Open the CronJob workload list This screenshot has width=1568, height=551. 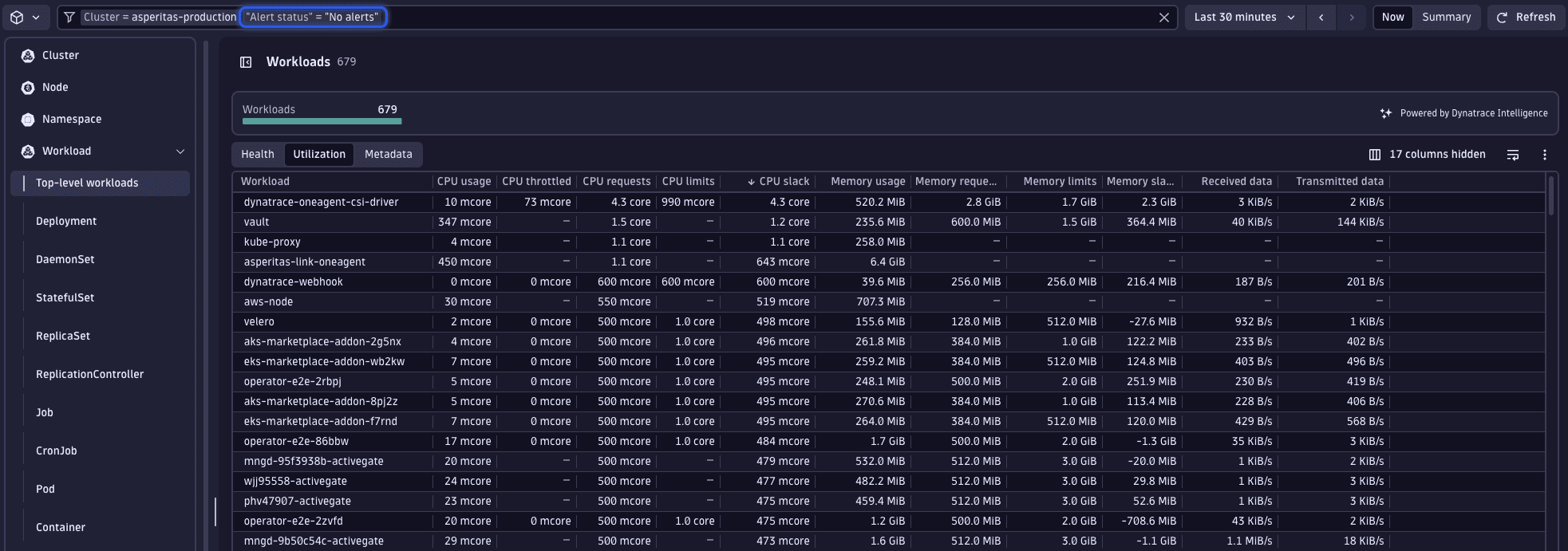(x=57, y=451)
